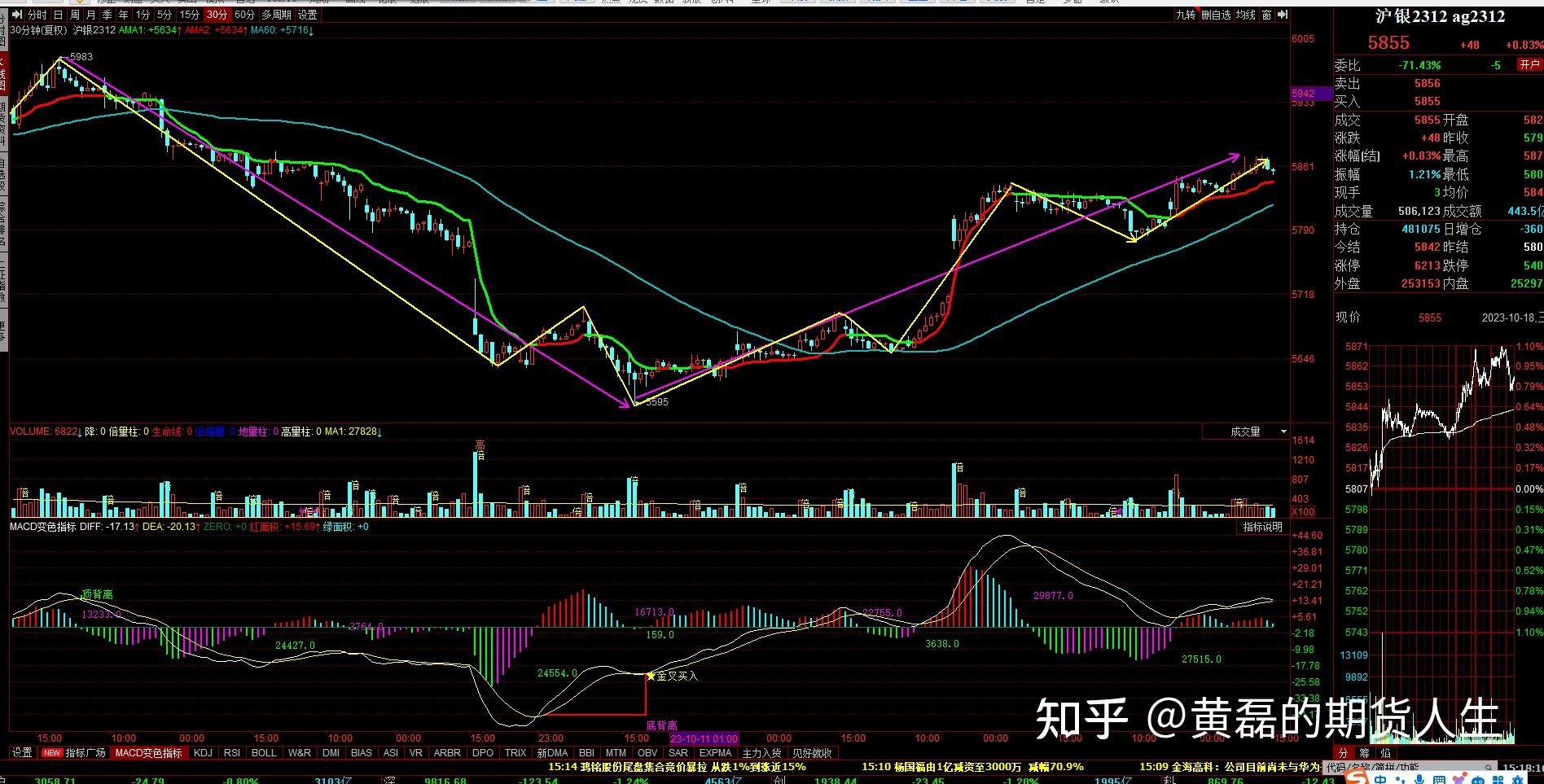
Task: Switch indicator to BBI
Action: point(587,753)
